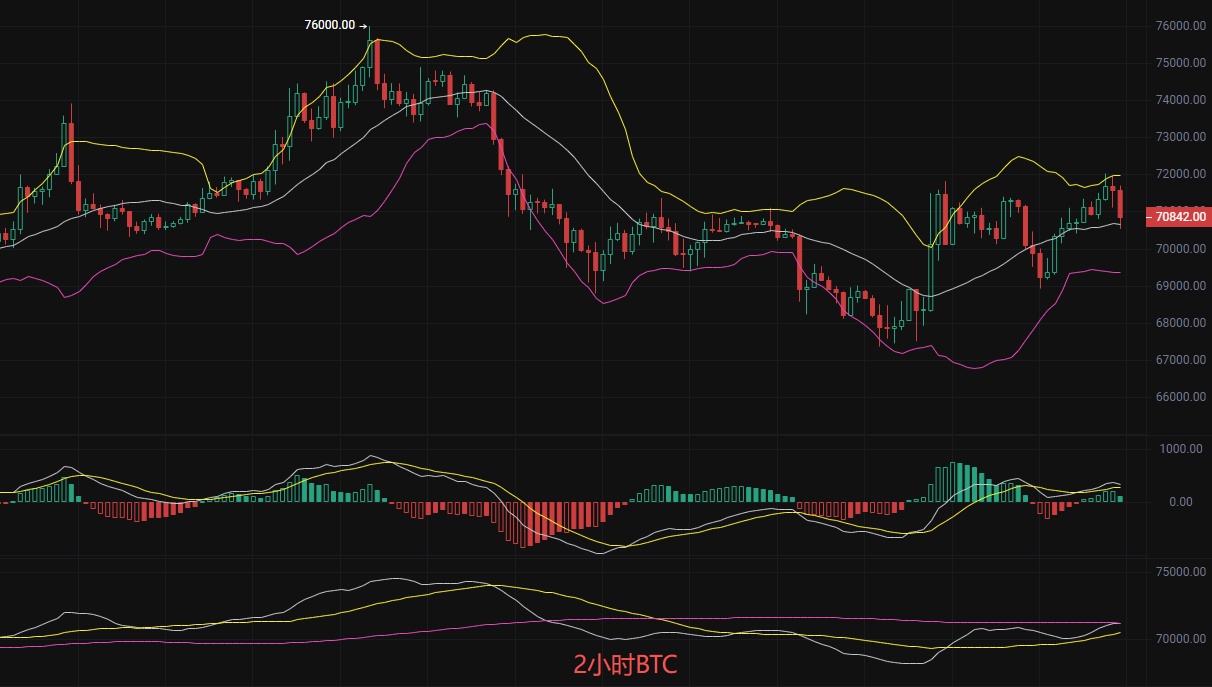
Task: Click the 76000.00 high annotation with arrow
Action: click(x=335, y=25)
